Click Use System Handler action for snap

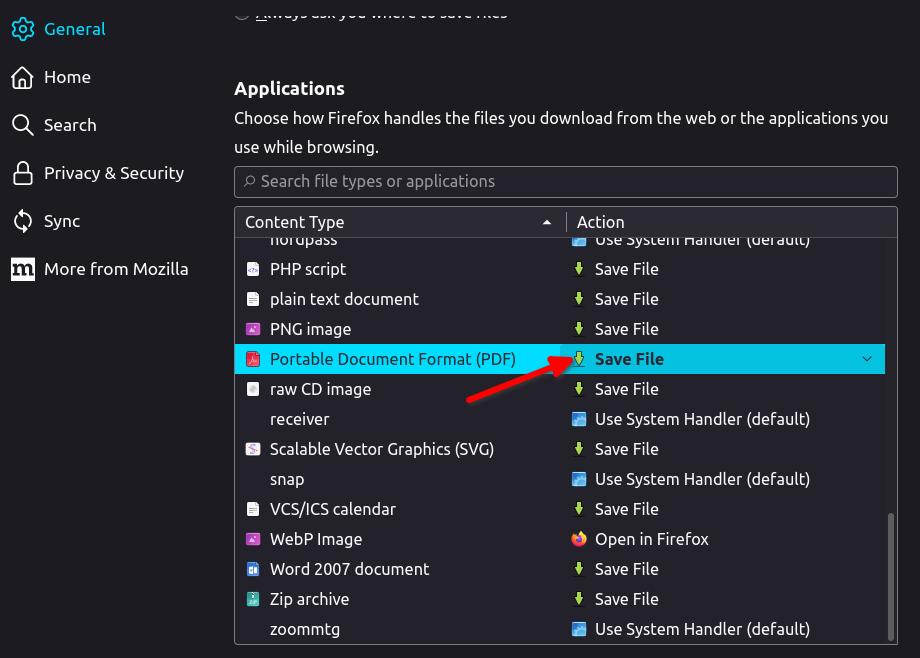pyautogui.click(x=702, y=479)
